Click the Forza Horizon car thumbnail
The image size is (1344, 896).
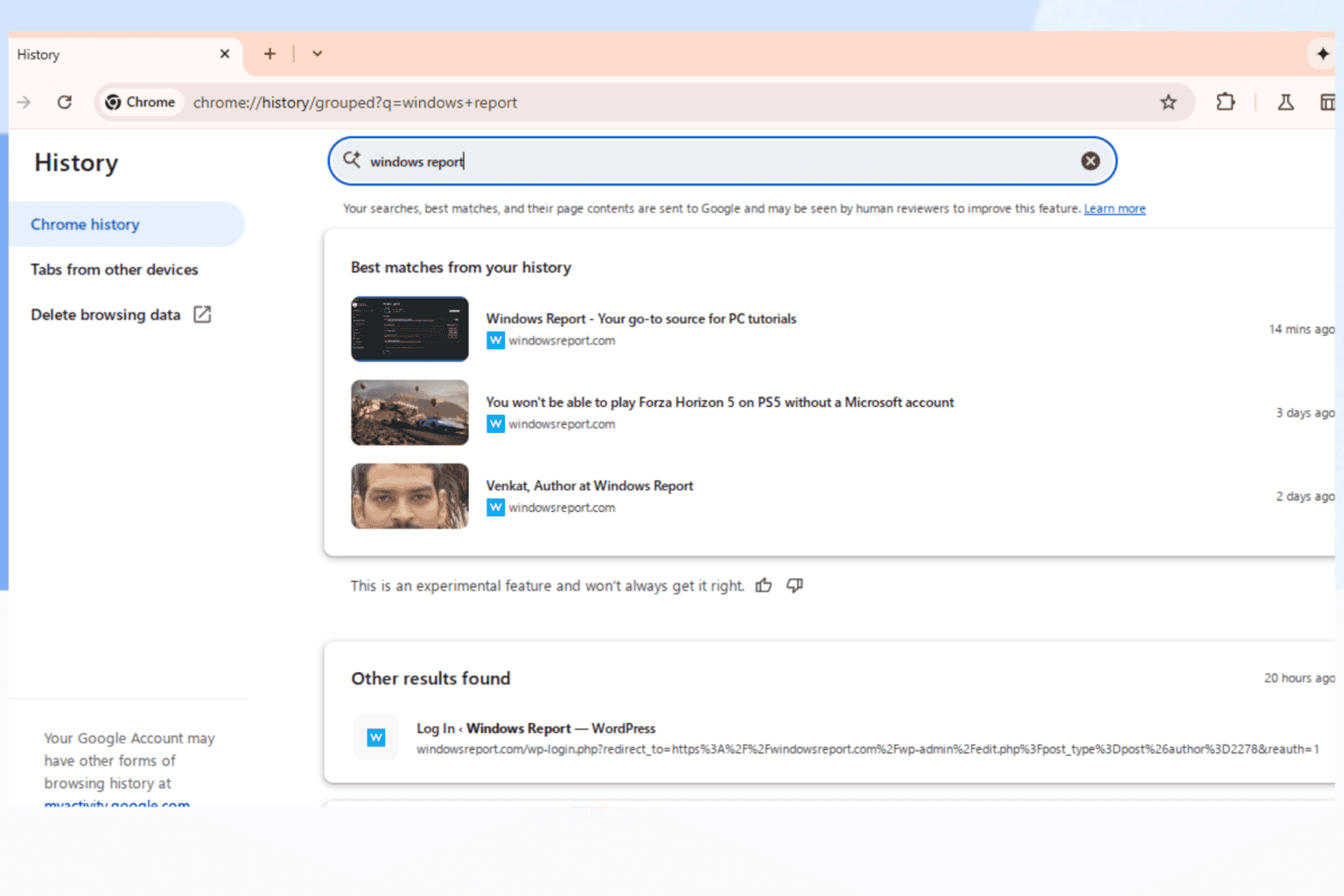point(409,412)
